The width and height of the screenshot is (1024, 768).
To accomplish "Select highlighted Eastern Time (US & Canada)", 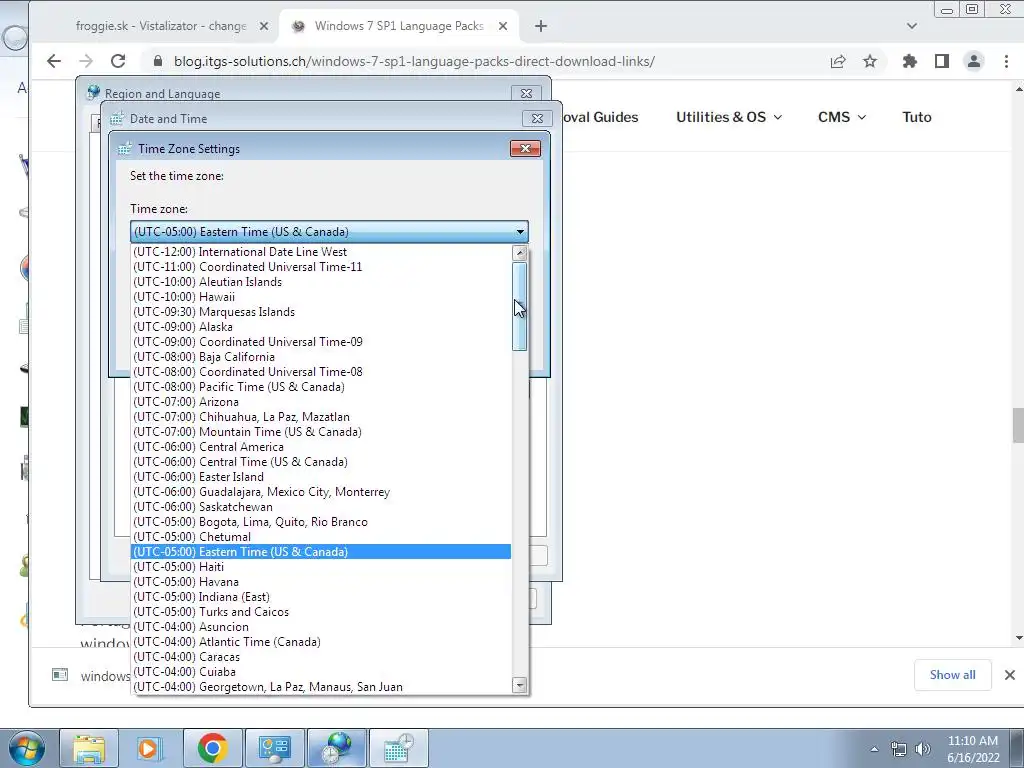I will [x=321, y=552].
